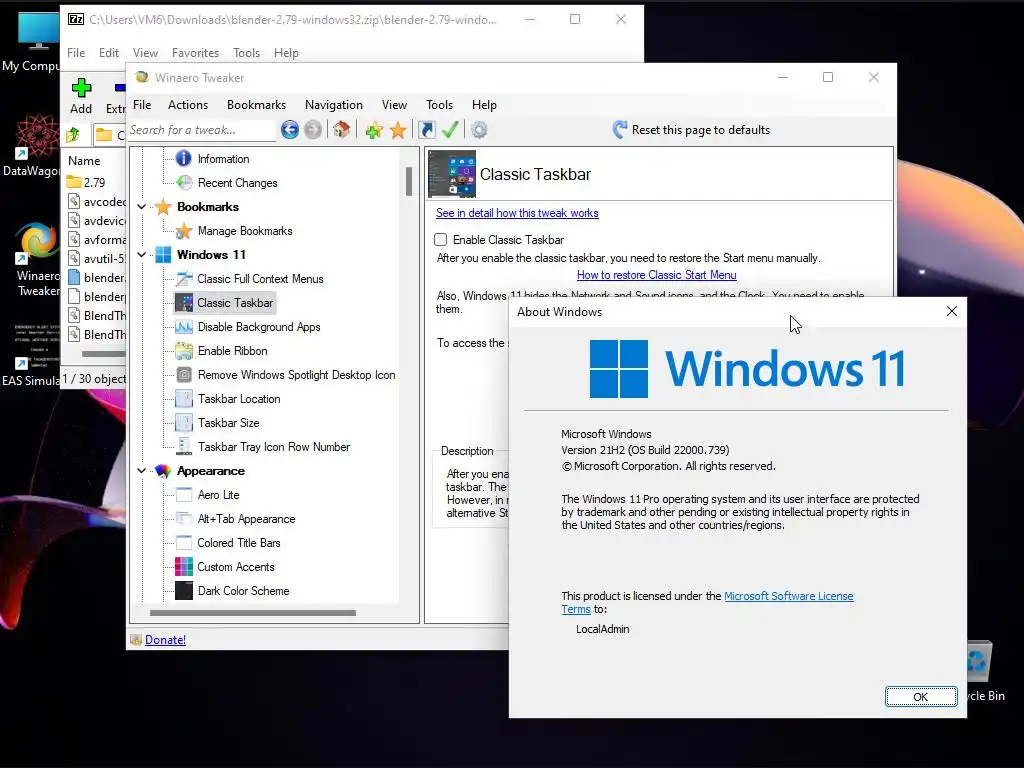Viewport: 1024px width, 768px height.
Task: Open the Bookmarks menu in Winaero Tweaker
Action: coord(256,105)
